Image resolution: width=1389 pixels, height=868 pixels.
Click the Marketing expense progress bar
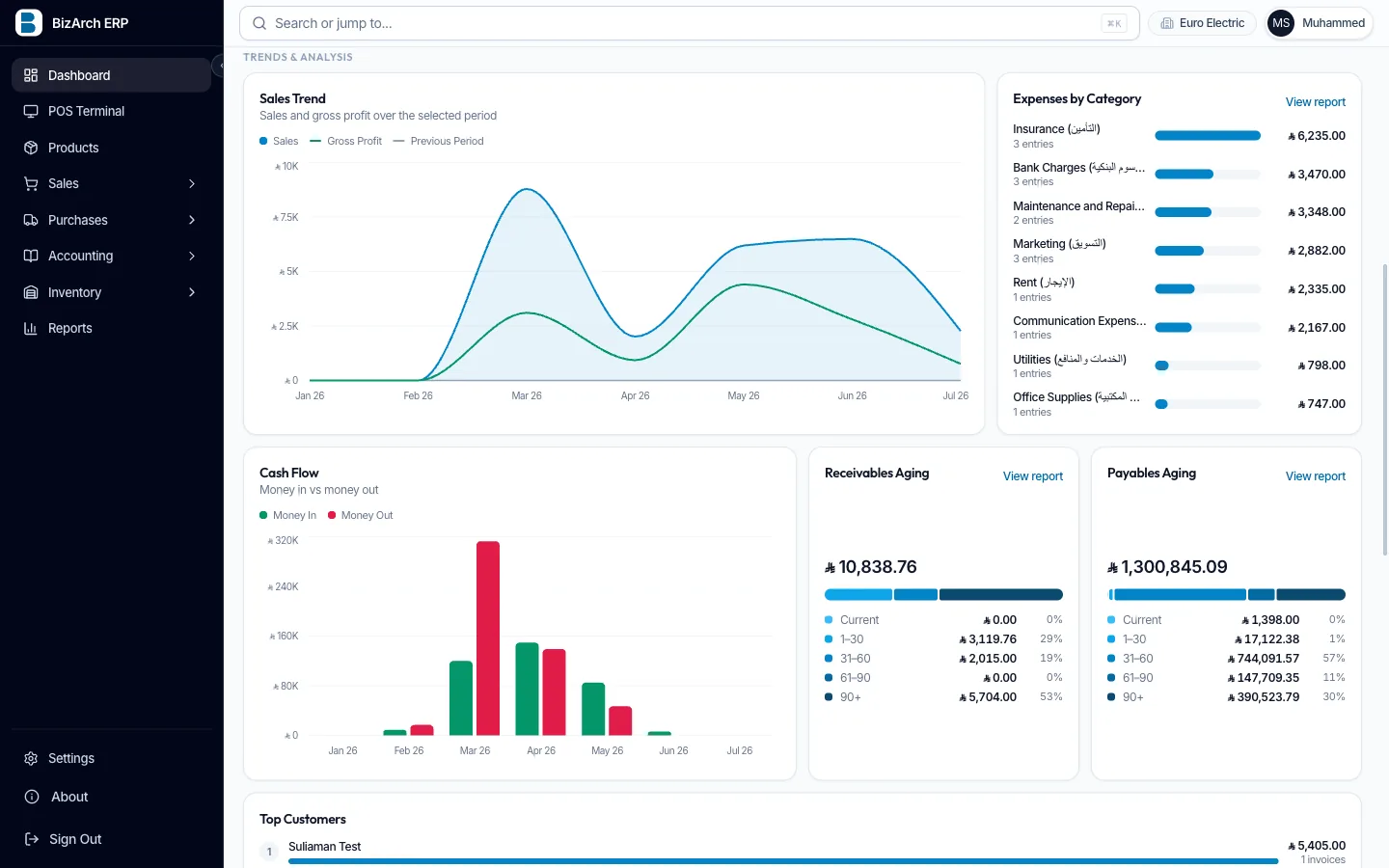pyautogui.click(x=1208, y=251)
